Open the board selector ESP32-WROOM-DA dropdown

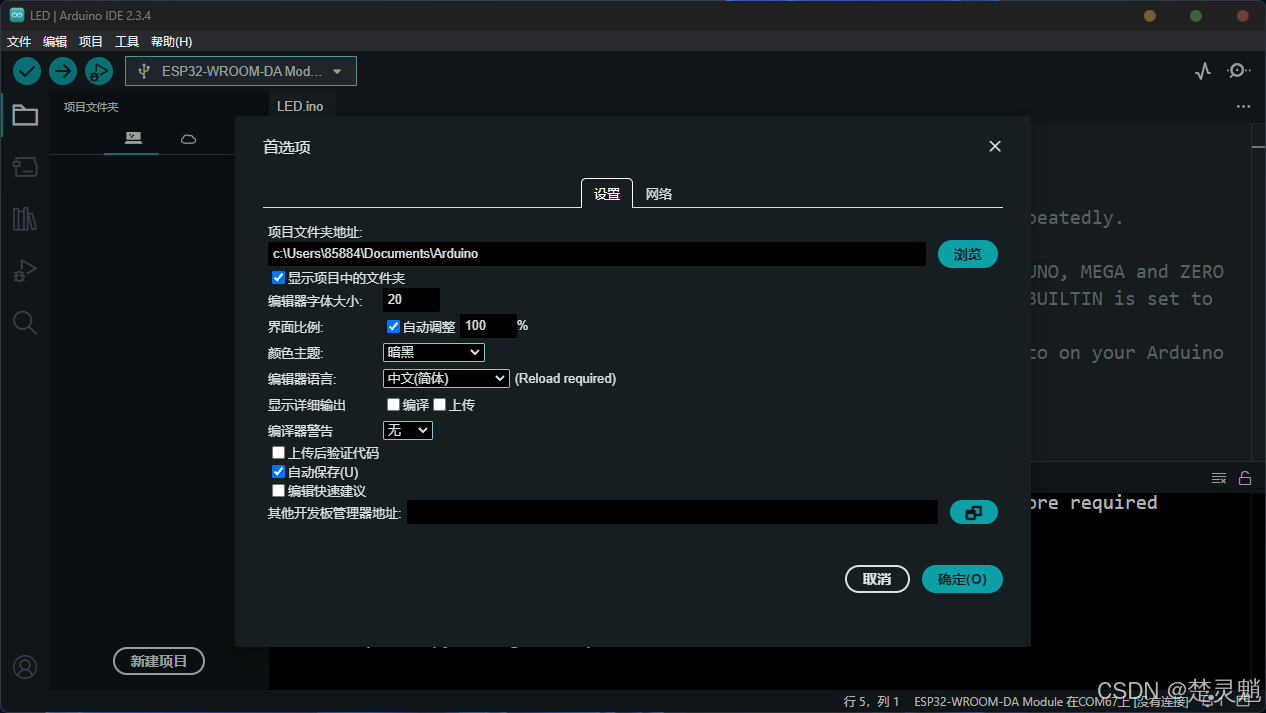click(241, 71)
